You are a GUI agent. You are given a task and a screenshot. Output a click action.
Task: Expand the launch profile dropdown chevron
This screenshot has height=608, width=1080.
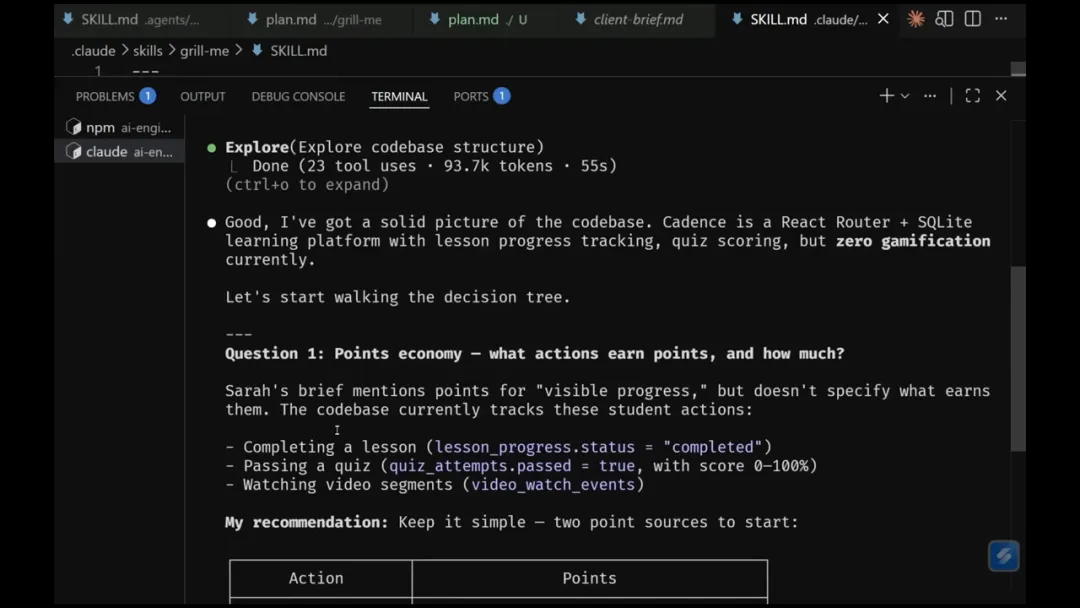905,96
